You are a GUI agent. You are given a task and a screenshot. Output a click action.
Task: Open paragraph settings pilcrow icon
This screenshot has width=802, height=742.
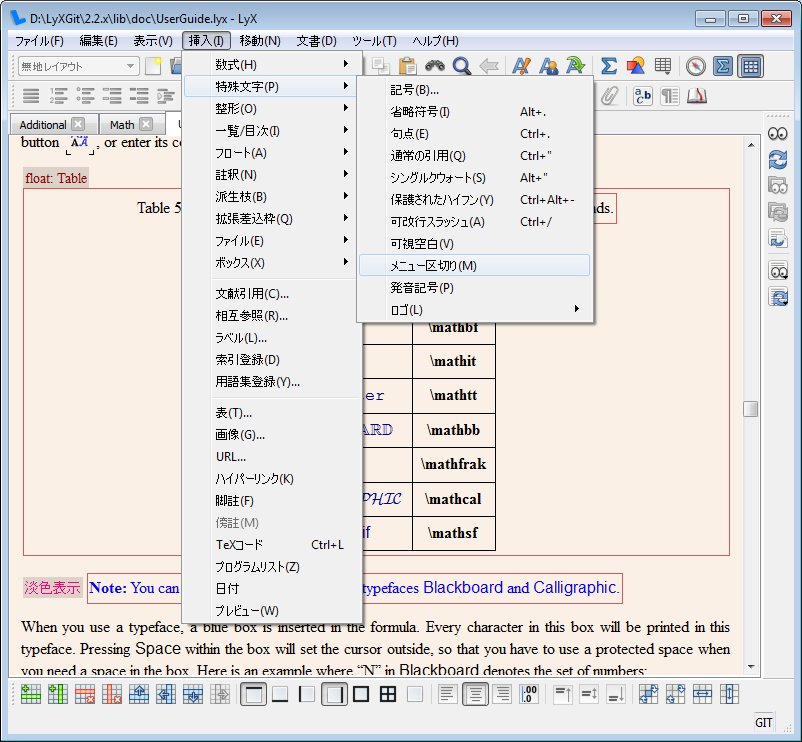670,96
